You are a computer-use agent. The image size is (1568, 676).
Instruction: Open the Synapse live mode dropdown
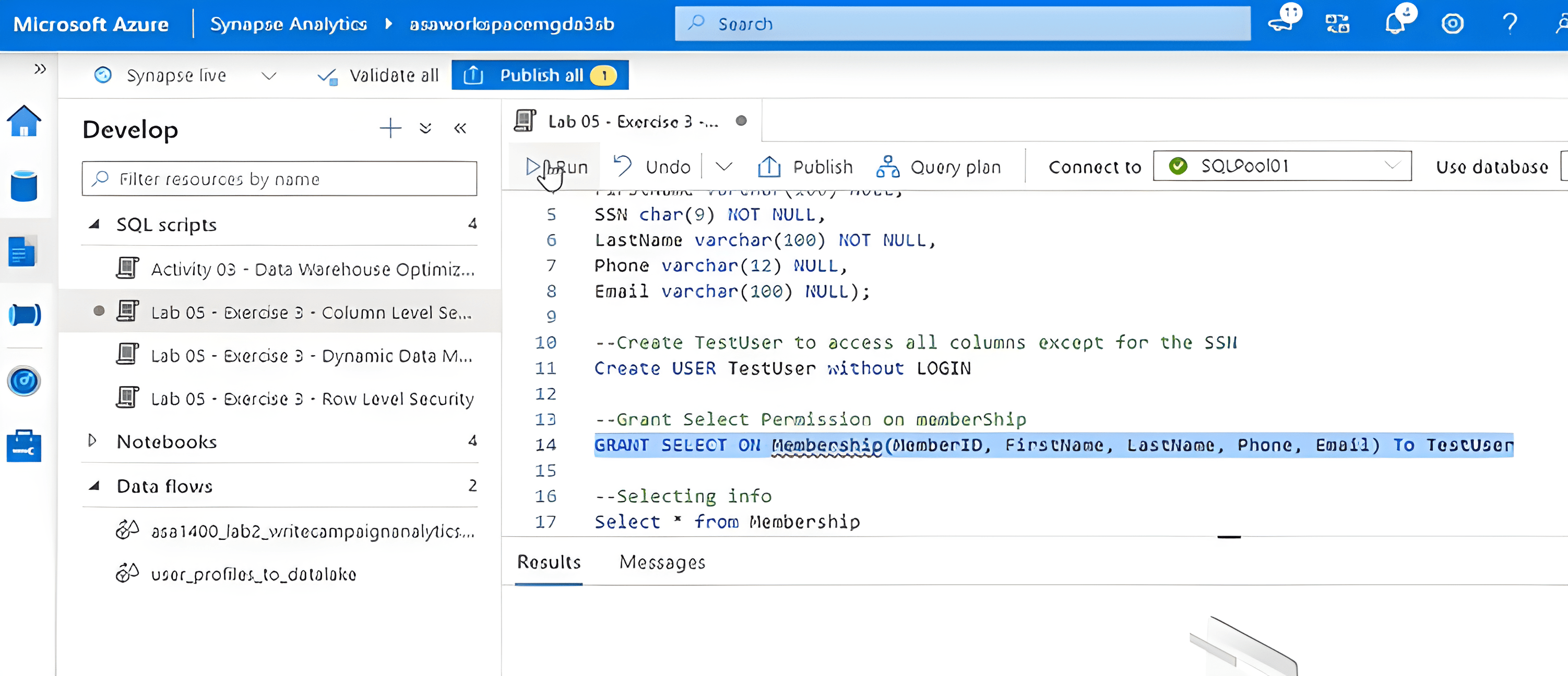pos(268,76)
